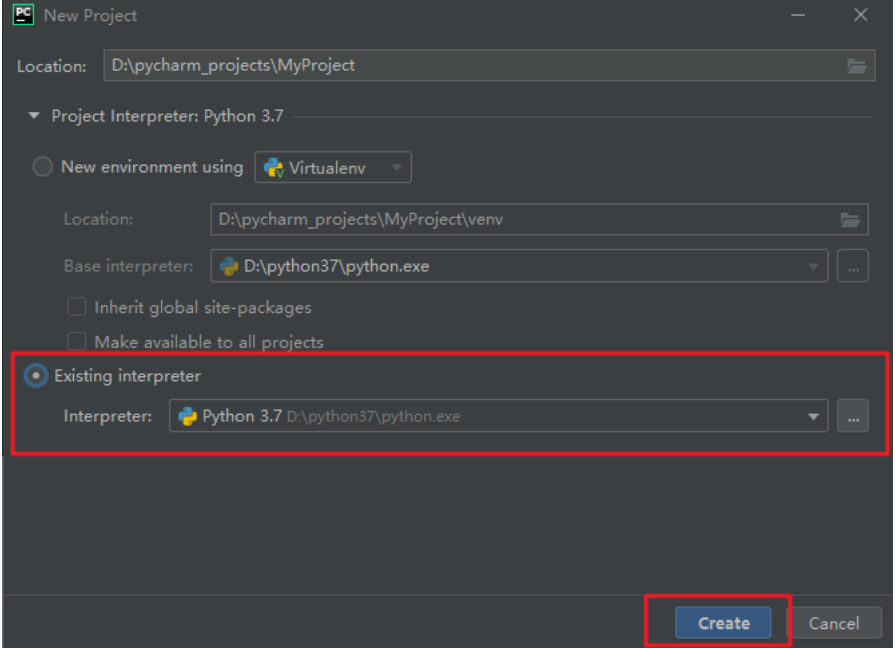Screen dimensions: 895x648
Task: Click 'Make available to all projects' label
Action: tap(209, 342)
